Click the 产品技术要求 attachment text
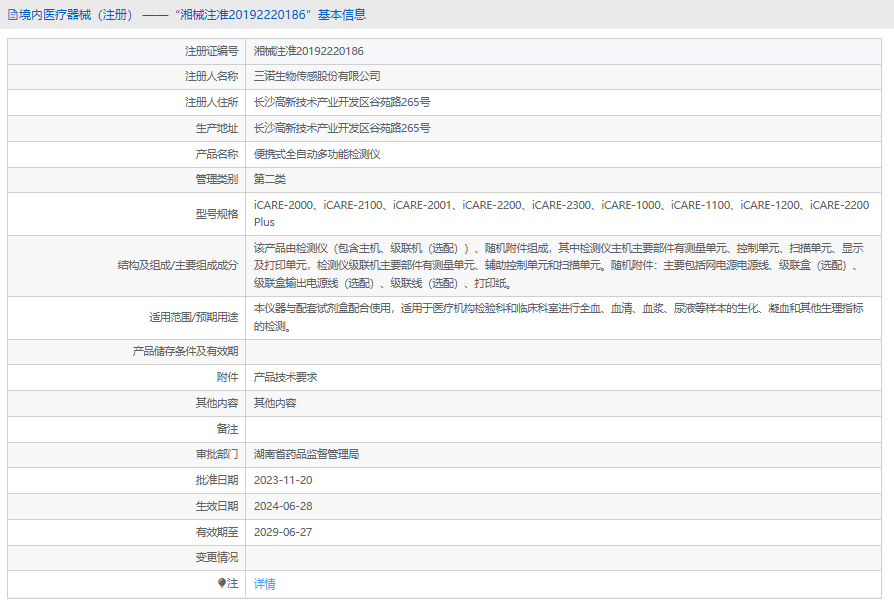The height and width of the screenshot is (605, 894). pos(286,377)
